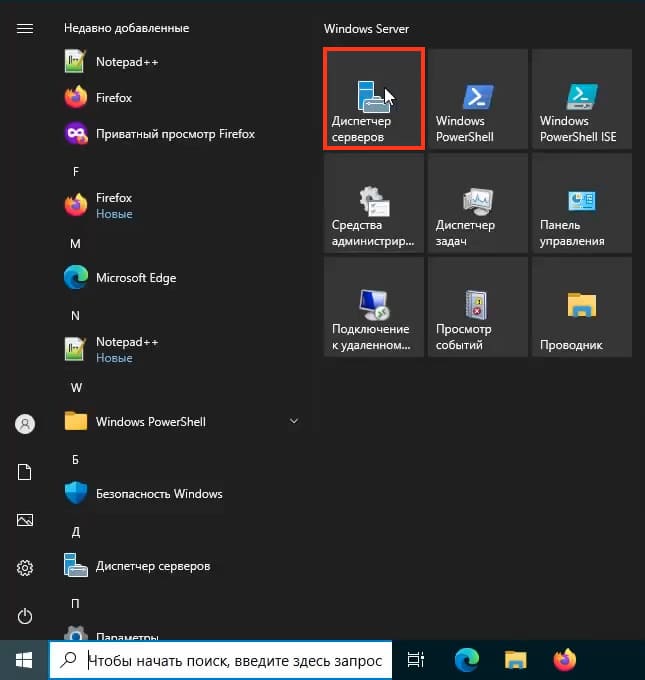Open Firefox marked Новые under F
645x680 pixels.
pyautogui.click(x=182, y=205)
